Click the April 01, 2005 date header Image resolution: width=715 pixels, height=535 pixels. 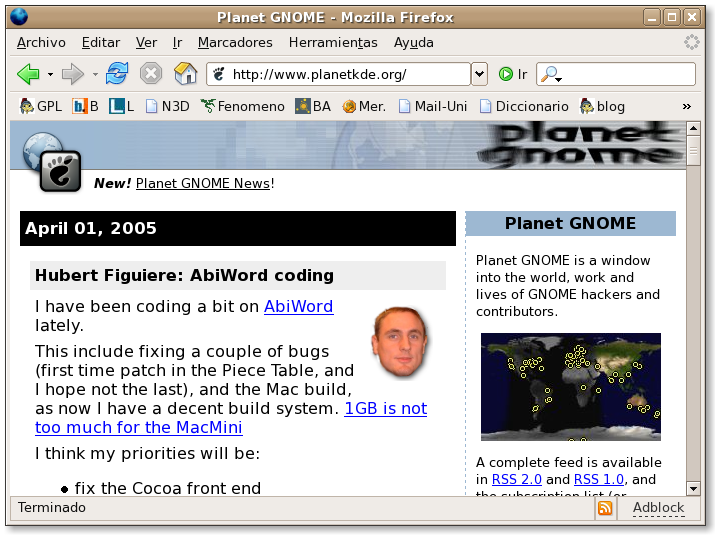[x=91, y=228]
